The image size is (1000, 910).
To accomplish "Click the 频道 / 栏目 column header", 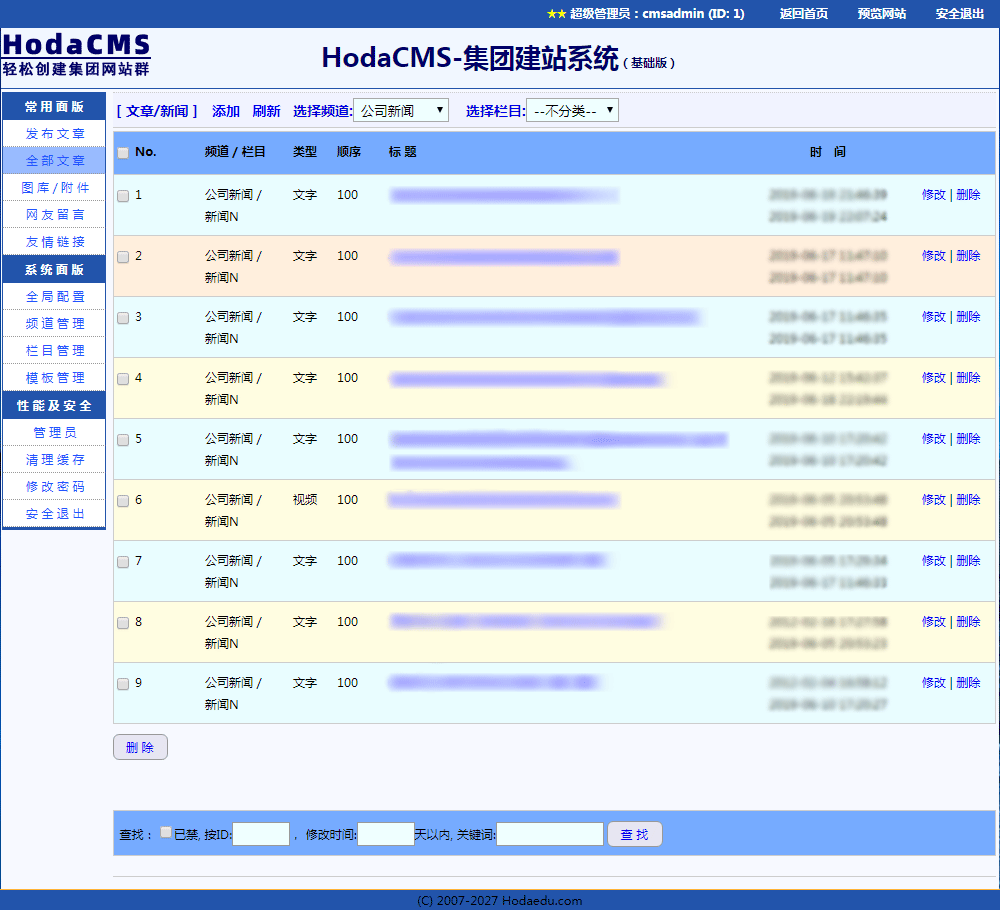I will pyautogui.click(x=235, y=152).
